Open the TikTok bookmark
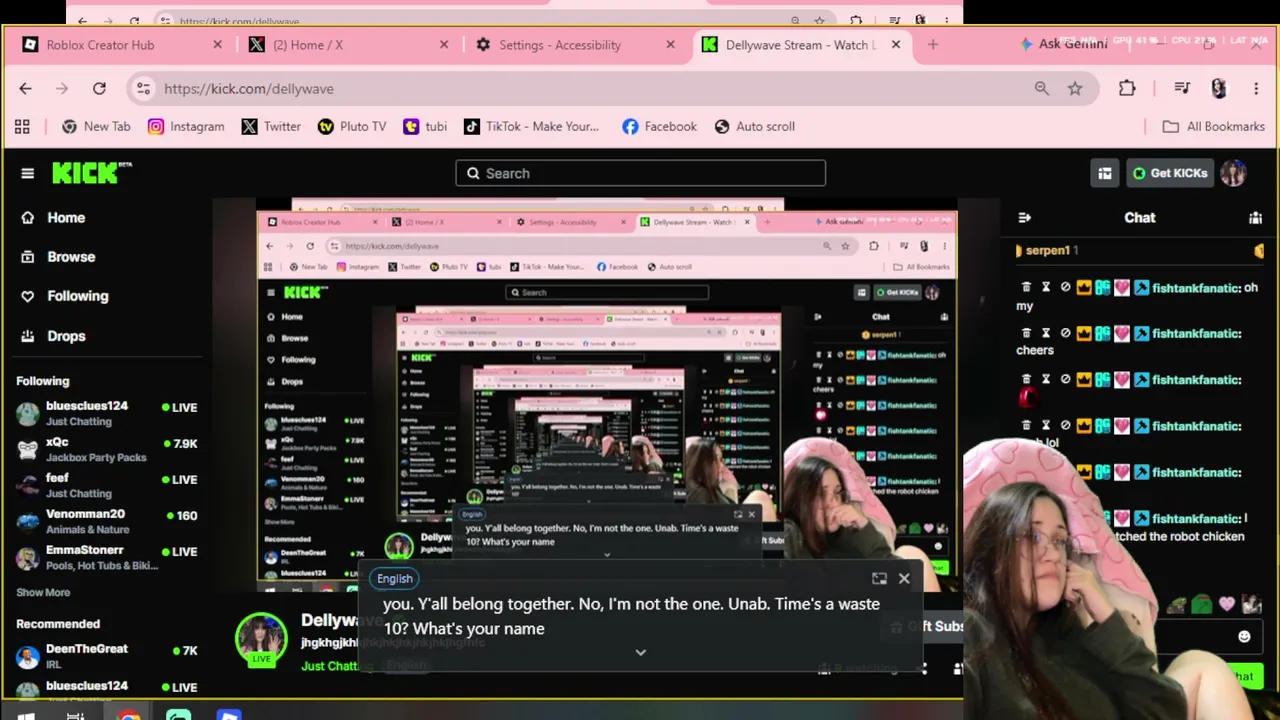Screen dimensions: 1280x720 [x=531, y=127]
